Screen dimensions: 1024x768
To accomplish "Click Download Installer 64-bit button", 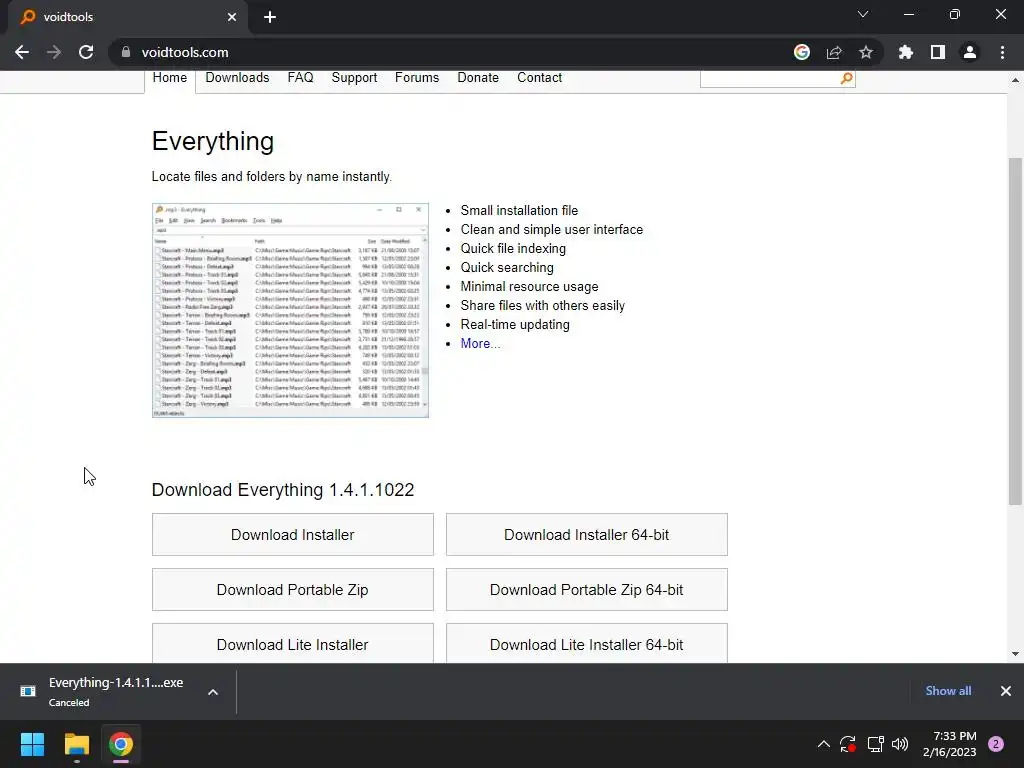I will tap(586, 535).
